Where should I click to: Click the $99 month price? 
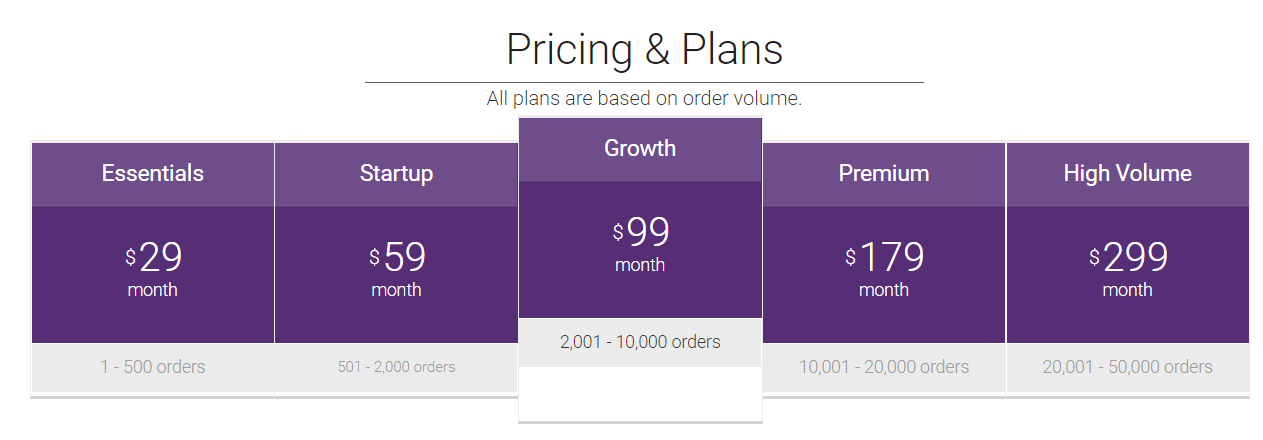[x=640, y=245]
